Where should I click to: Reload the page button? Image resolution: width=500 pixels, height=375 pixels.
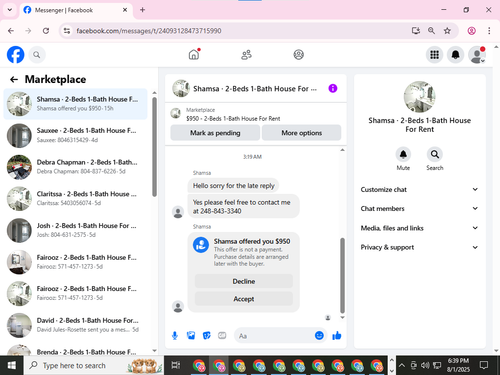click(46, 31)
